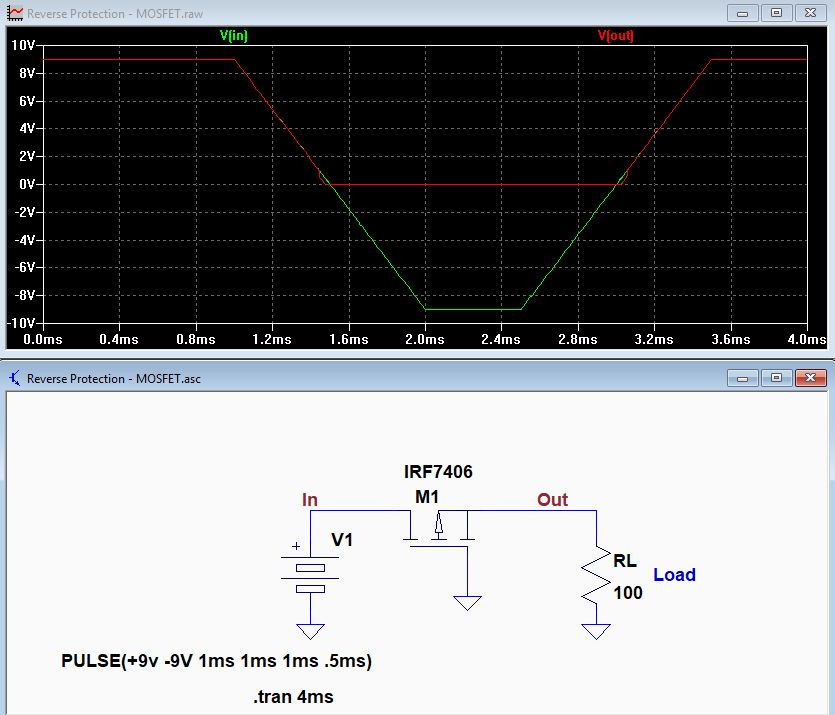Click the Out net label
The width and height of the screenshot is (835, 715).
pyautogui.click(x=553, y=499)
